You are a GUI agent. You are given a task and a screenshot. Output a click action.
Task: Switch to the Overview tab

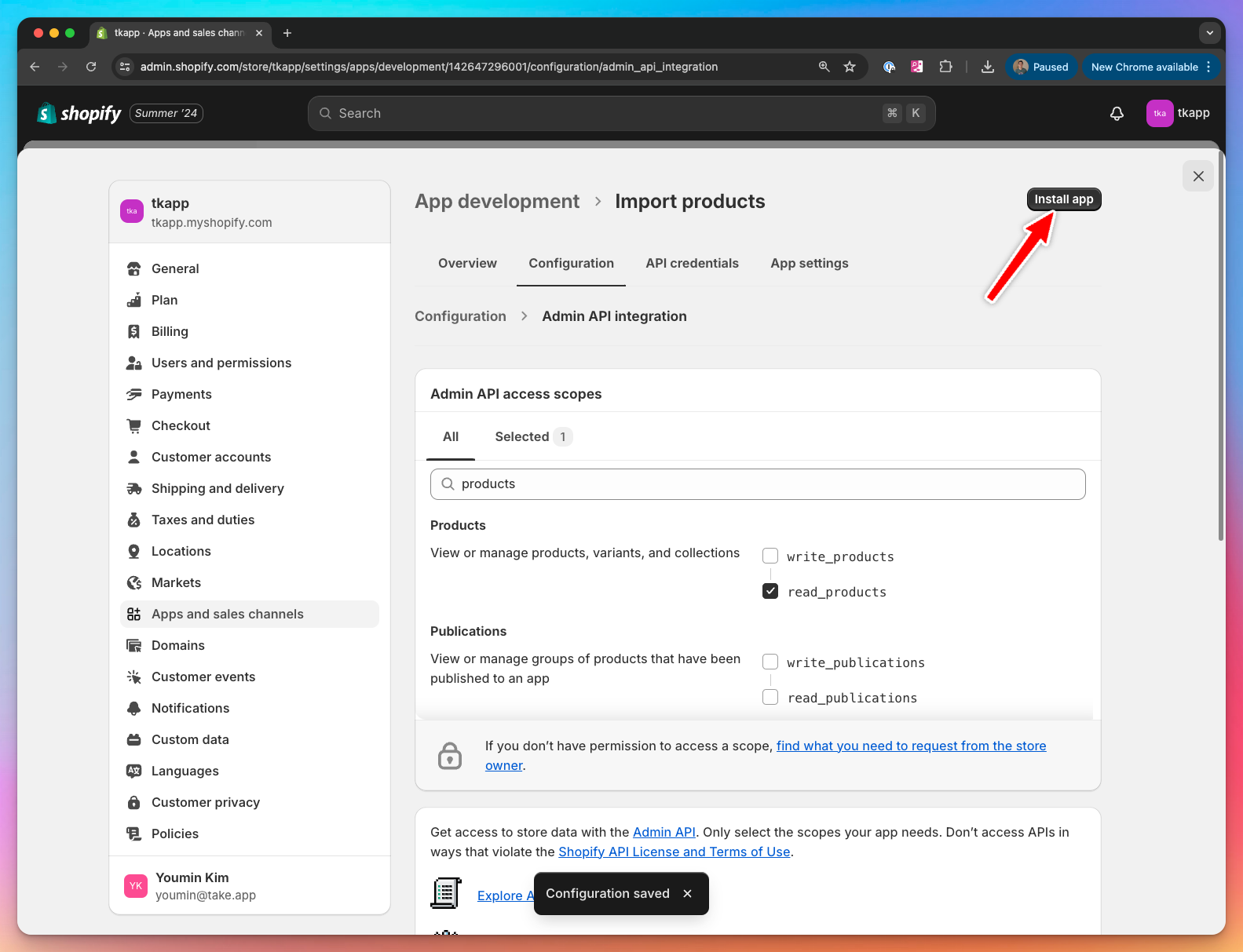[x=467, y=264]
